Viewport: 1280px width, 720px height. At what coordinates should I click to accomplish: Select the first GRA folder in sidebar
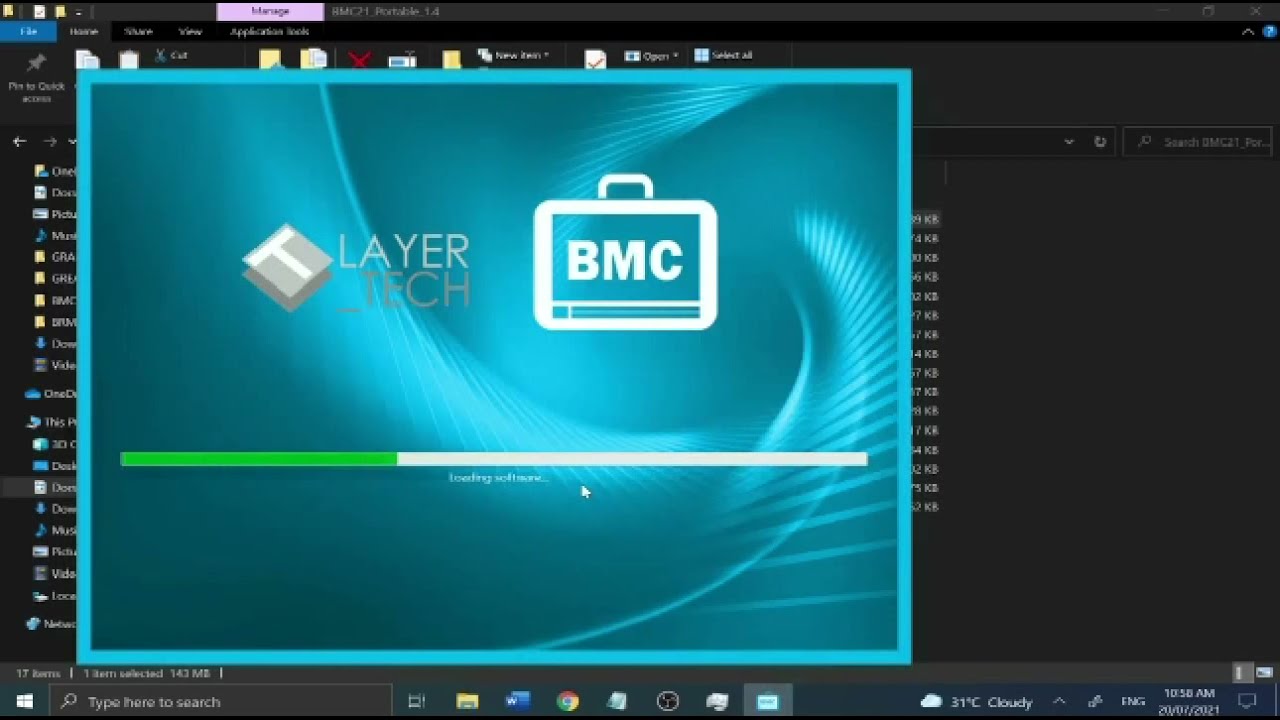[x=55, y=257]
